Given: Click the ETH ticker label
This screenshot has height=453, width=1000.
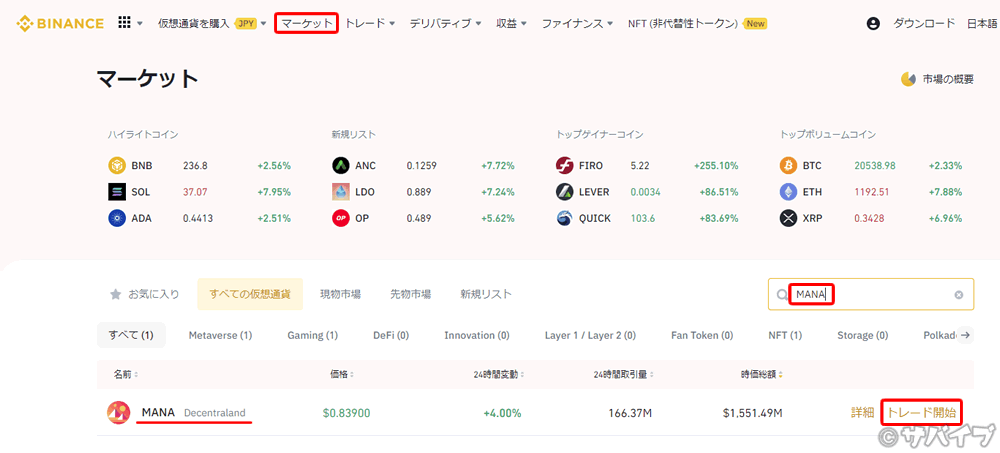Looking at the screenshot, I should point(812,192).
